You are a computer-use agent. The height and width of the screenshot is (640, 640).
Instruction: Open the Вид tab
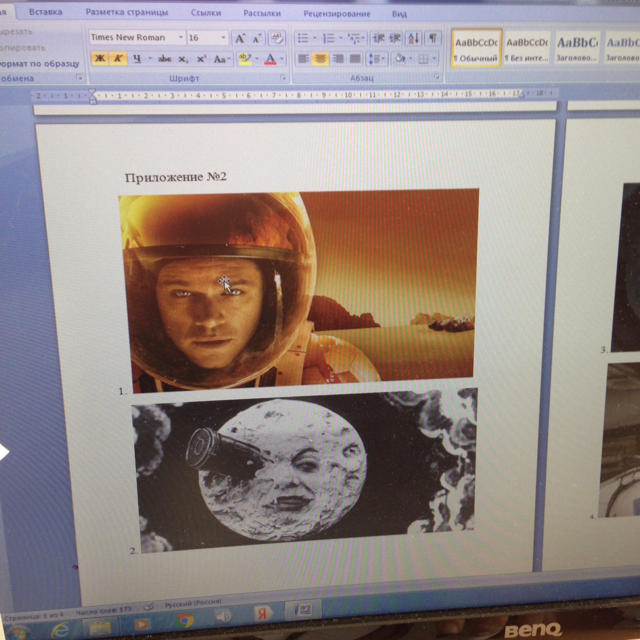point(399,14)
